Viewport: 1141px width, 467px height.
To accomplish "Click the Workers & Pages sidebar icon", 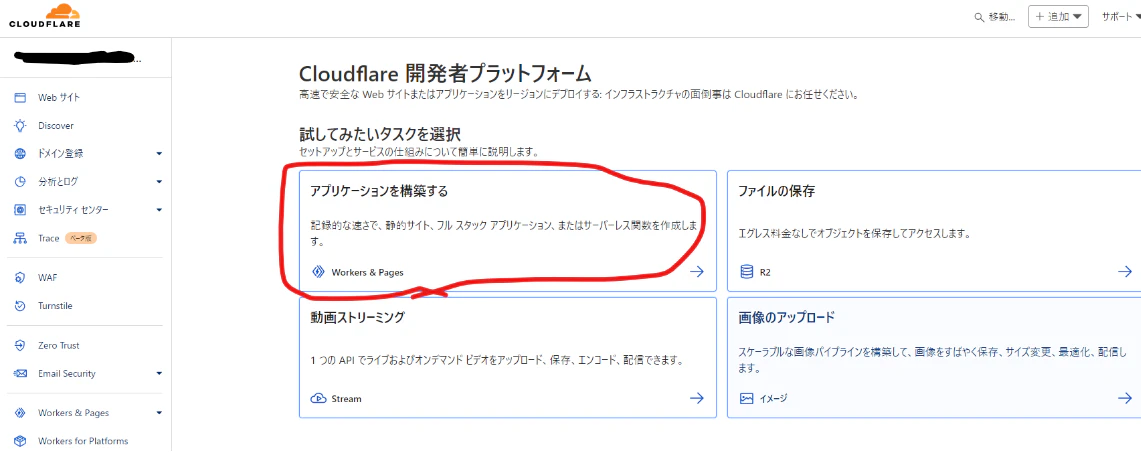I will (x=20, y=413).
